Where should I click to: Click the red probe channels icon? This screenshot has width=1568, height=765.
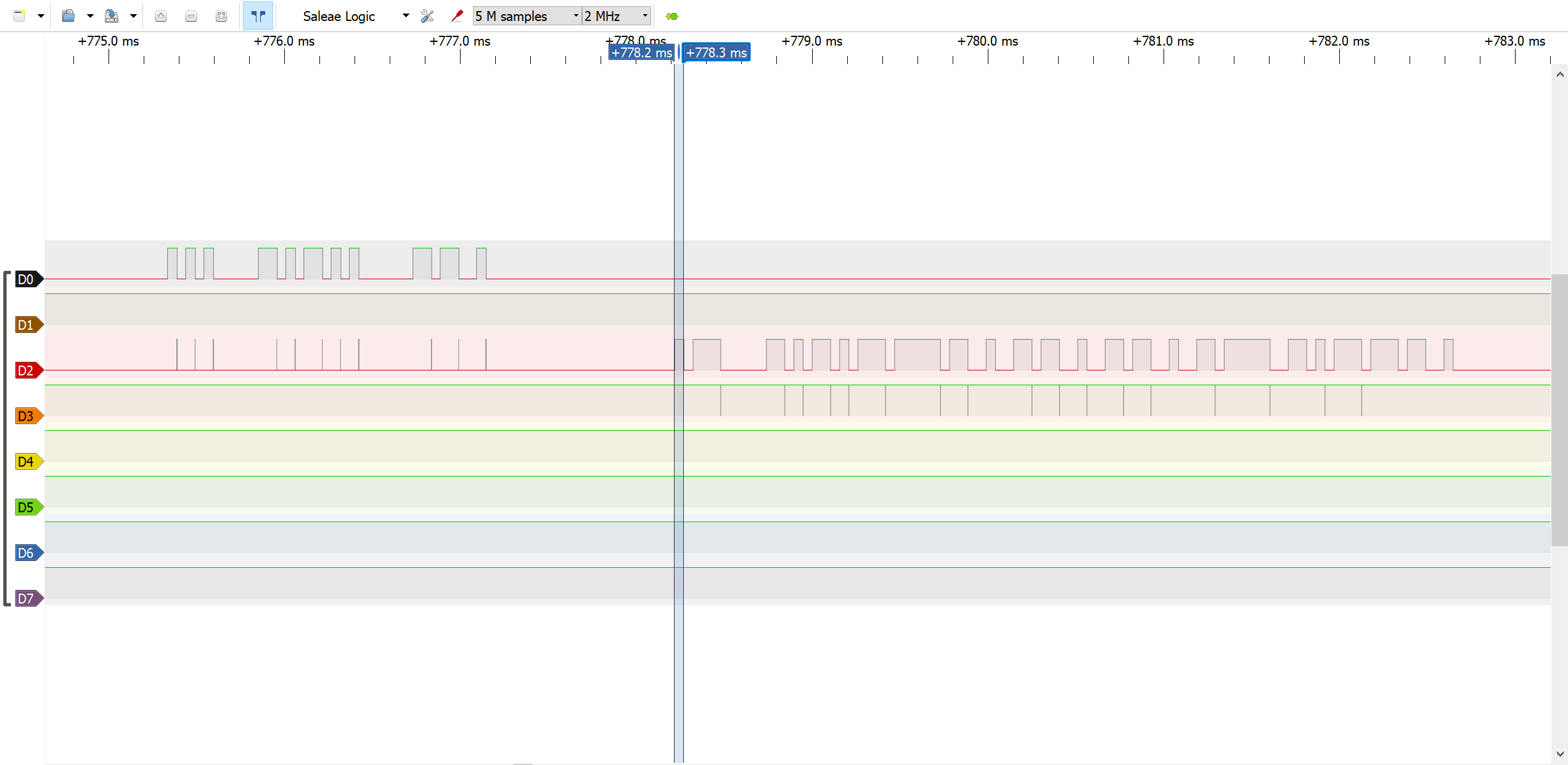(x=457, y=16)
